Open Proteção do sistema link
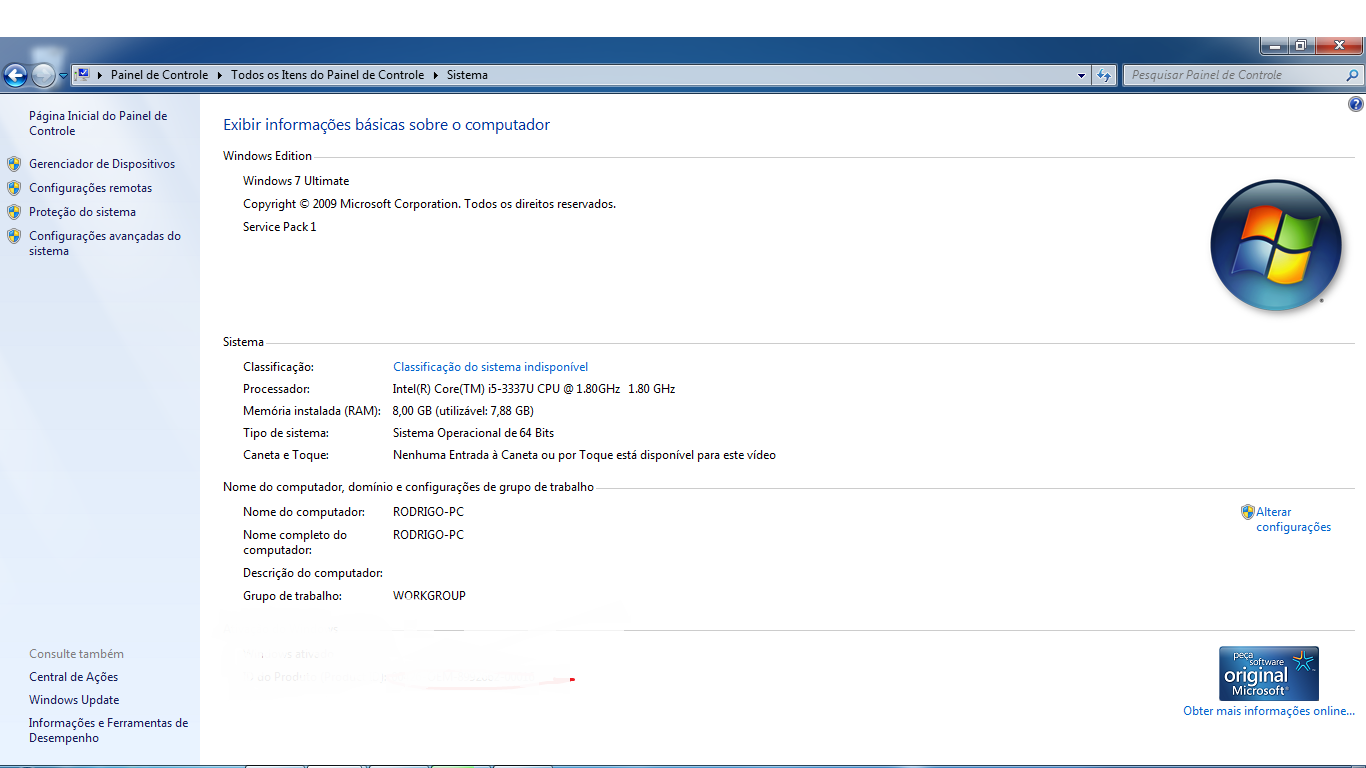 point(82,212)
